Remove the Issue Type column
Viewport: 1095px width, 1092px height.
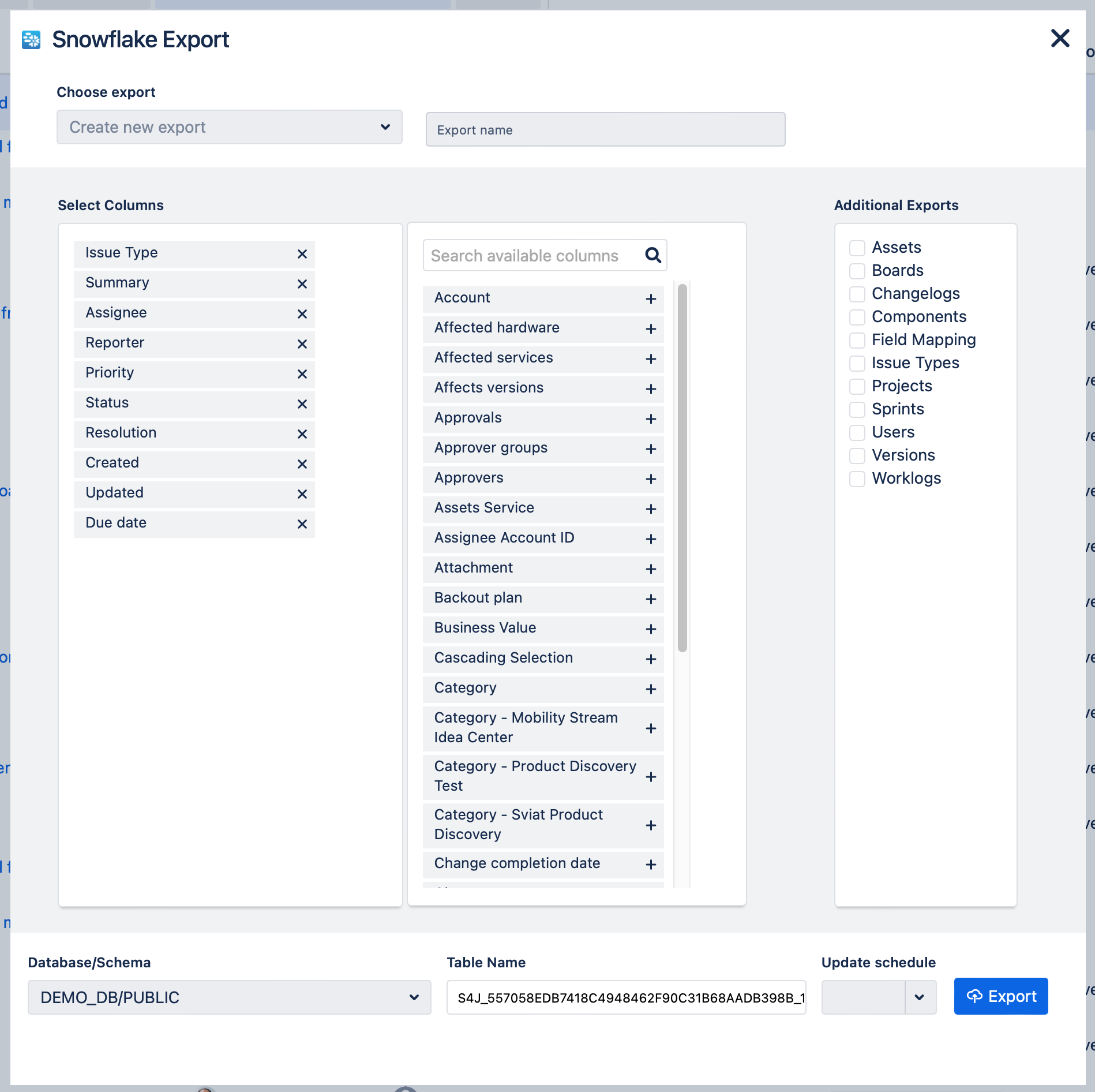tap(302, 254)
